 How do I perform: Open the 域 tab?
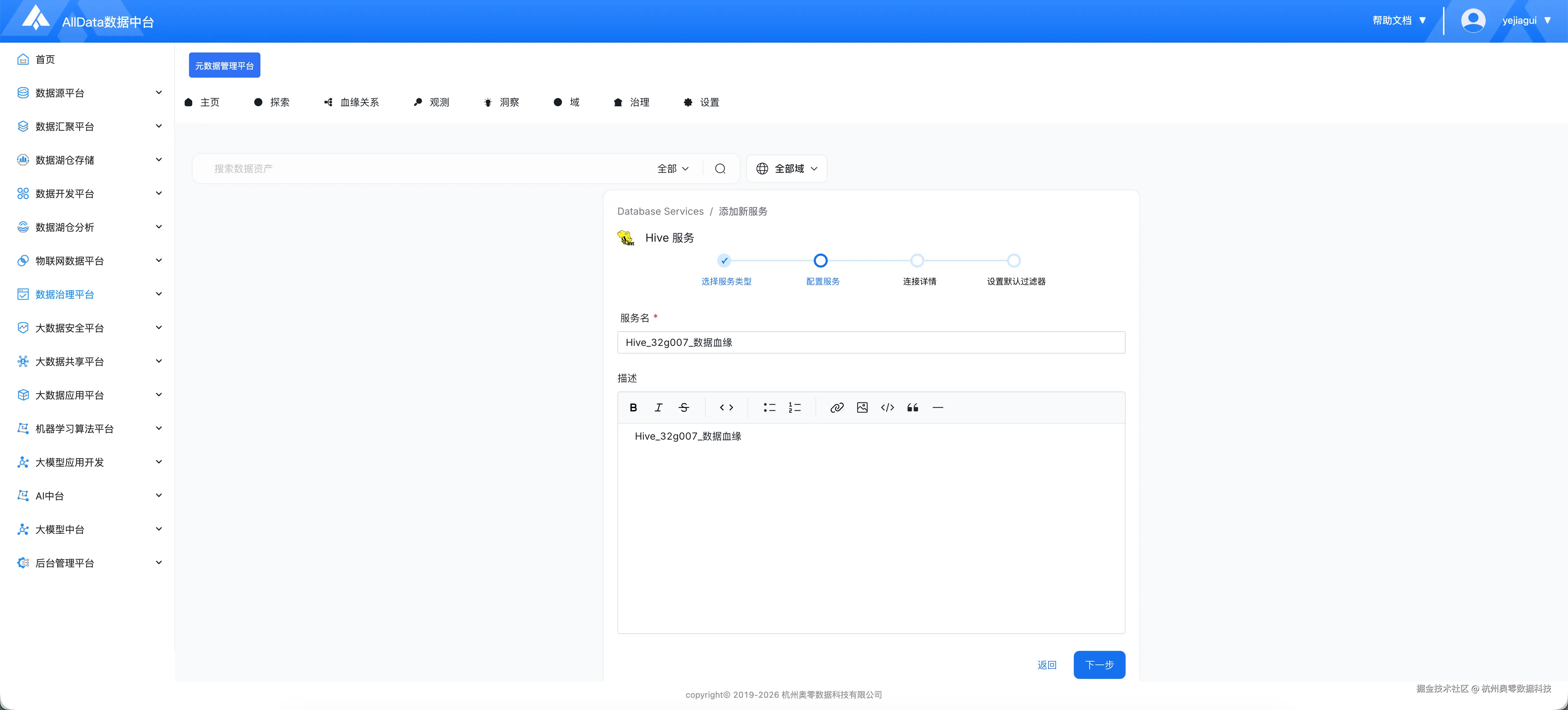tap(566, 102)
